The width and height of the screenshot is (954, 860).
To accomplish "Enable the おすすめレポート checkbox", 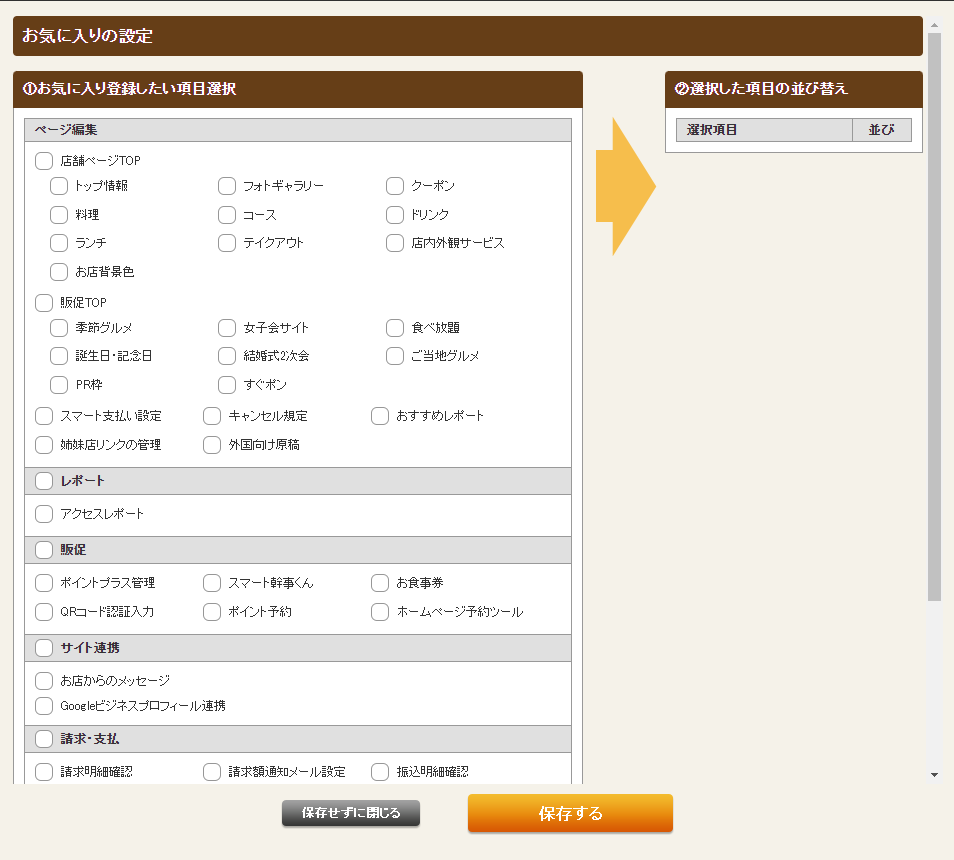I will [380, 415].
